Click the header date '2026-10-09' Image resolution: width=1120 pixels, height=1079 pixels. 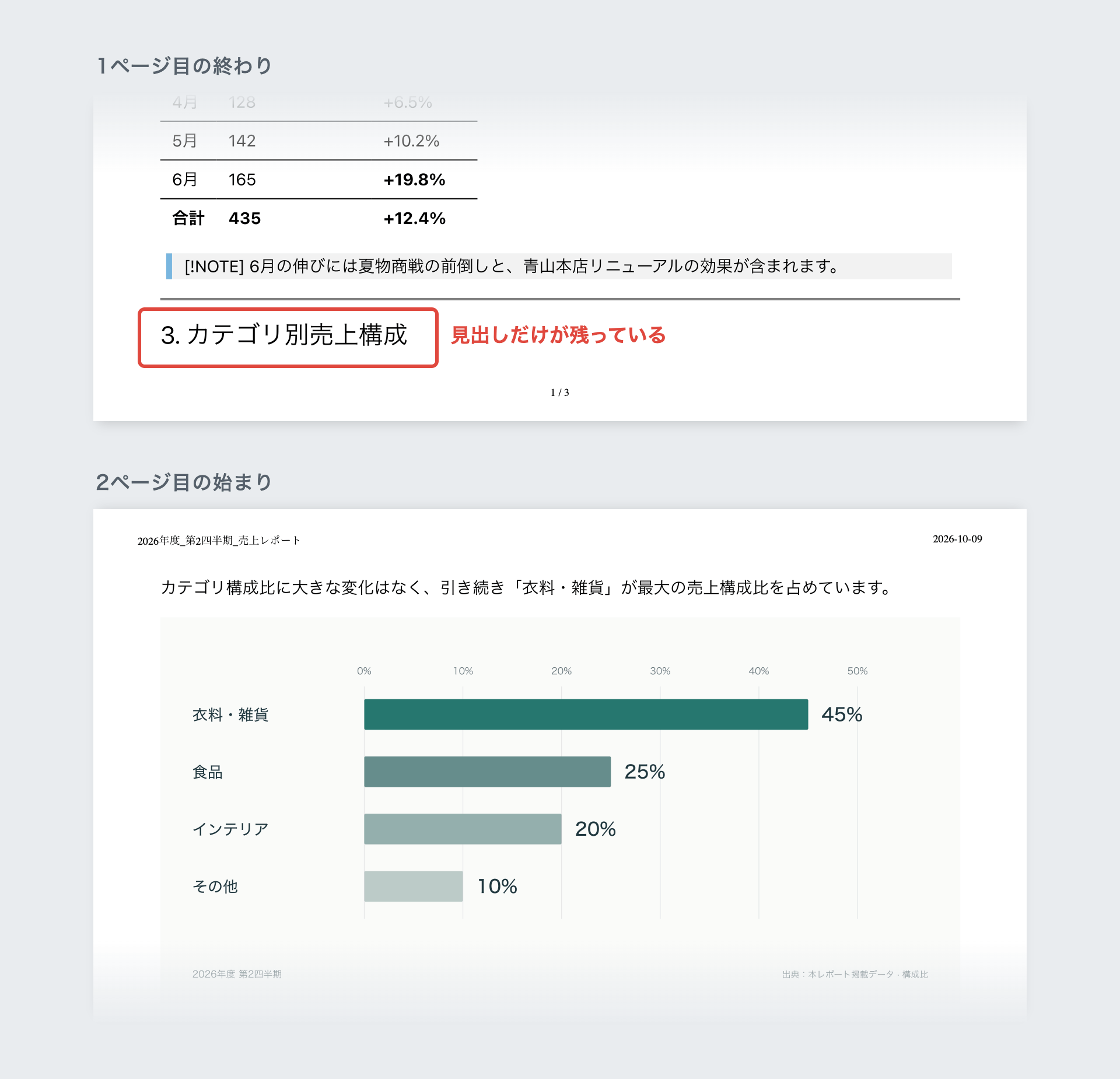(x=957, y=539)
